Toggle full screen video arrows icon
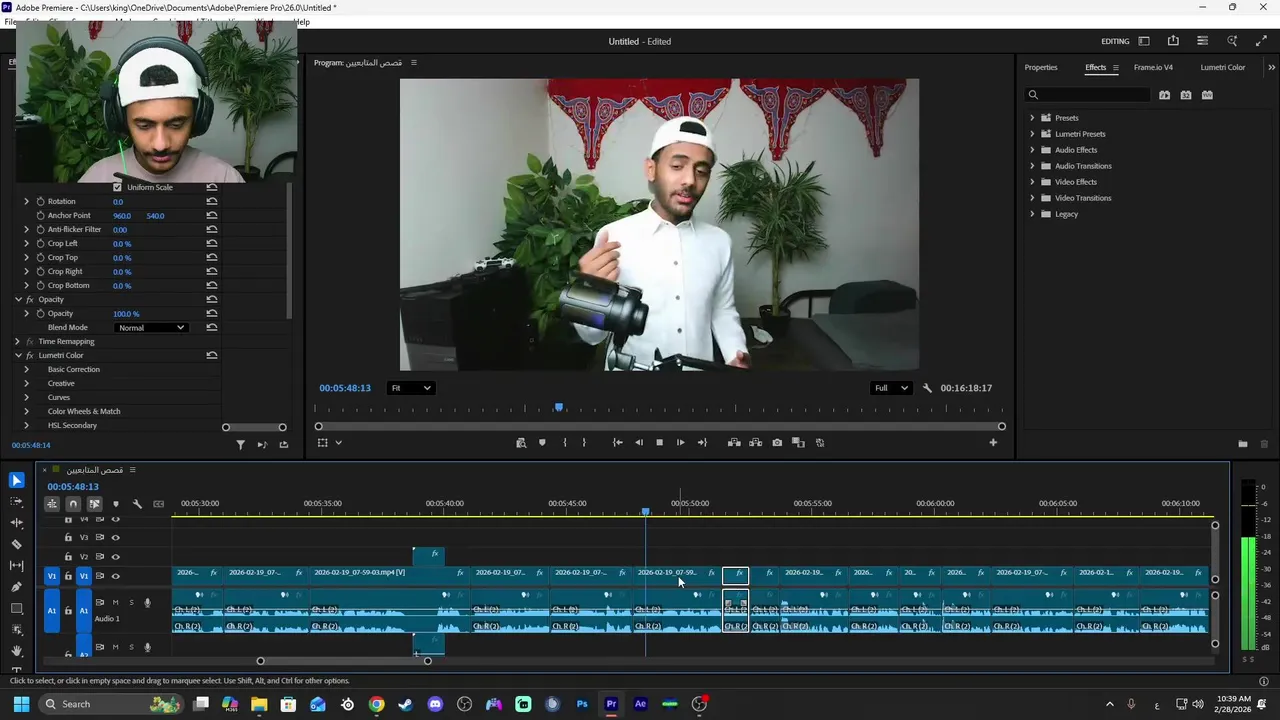The height and width of the screenshot is (720, 1280). tap(1261, 41)
